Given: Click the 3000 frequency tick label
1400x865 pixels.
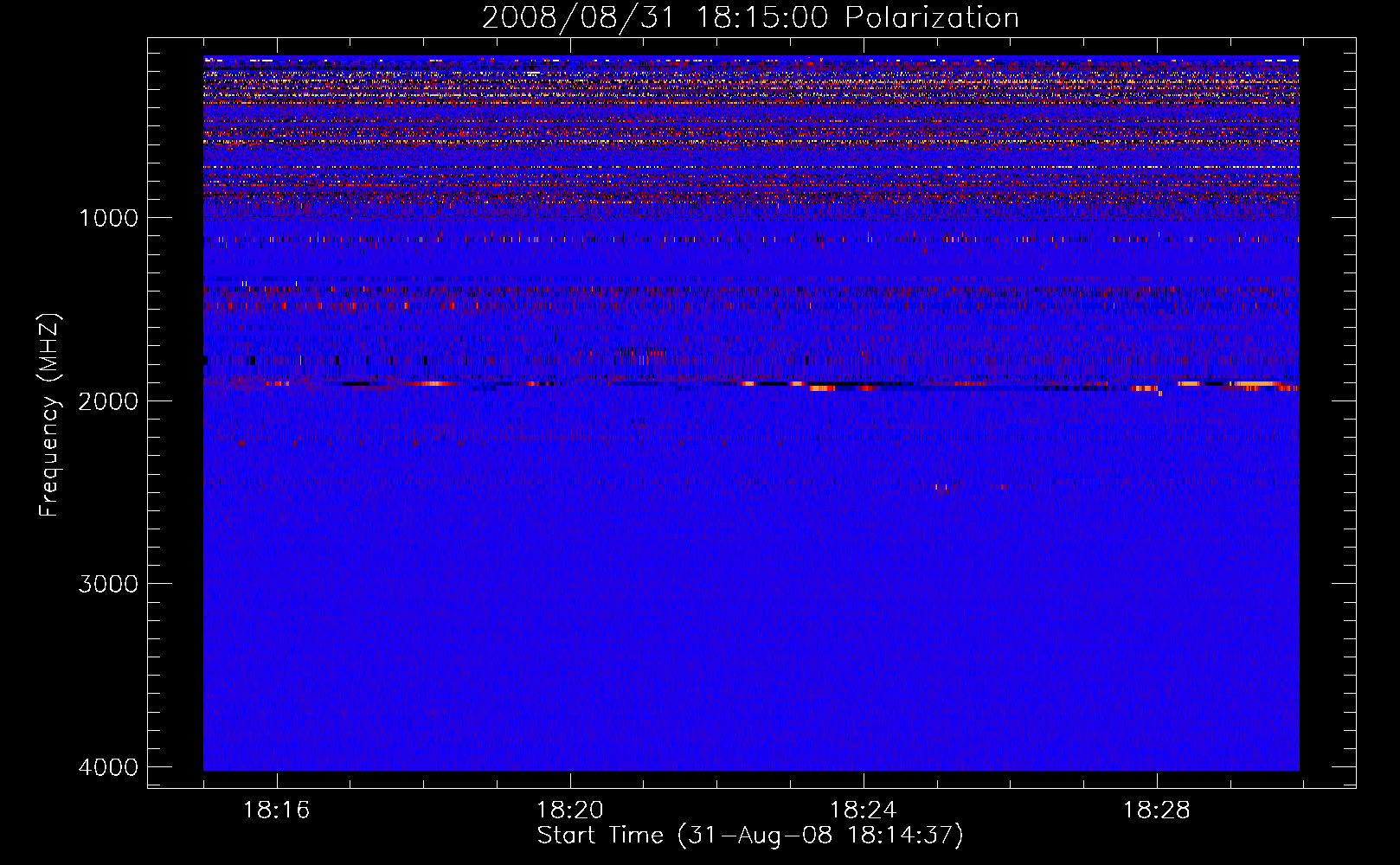Looking at the screenshot, I should pos(108,584).
